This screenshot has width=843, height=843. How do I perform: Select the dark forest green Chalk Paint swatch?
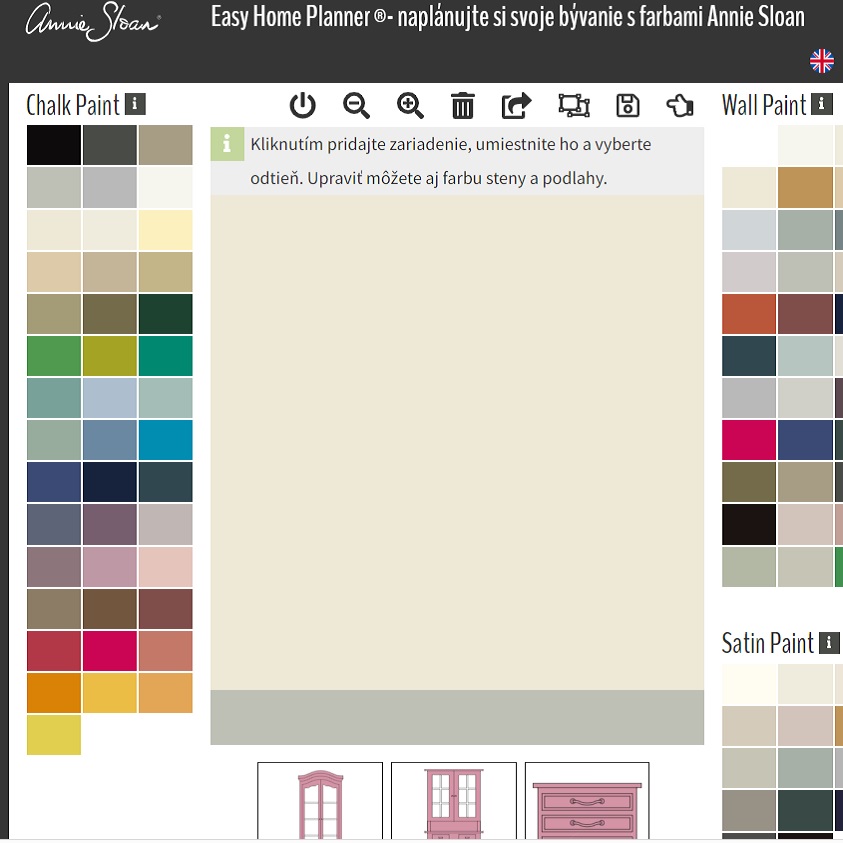click(166, 314)
